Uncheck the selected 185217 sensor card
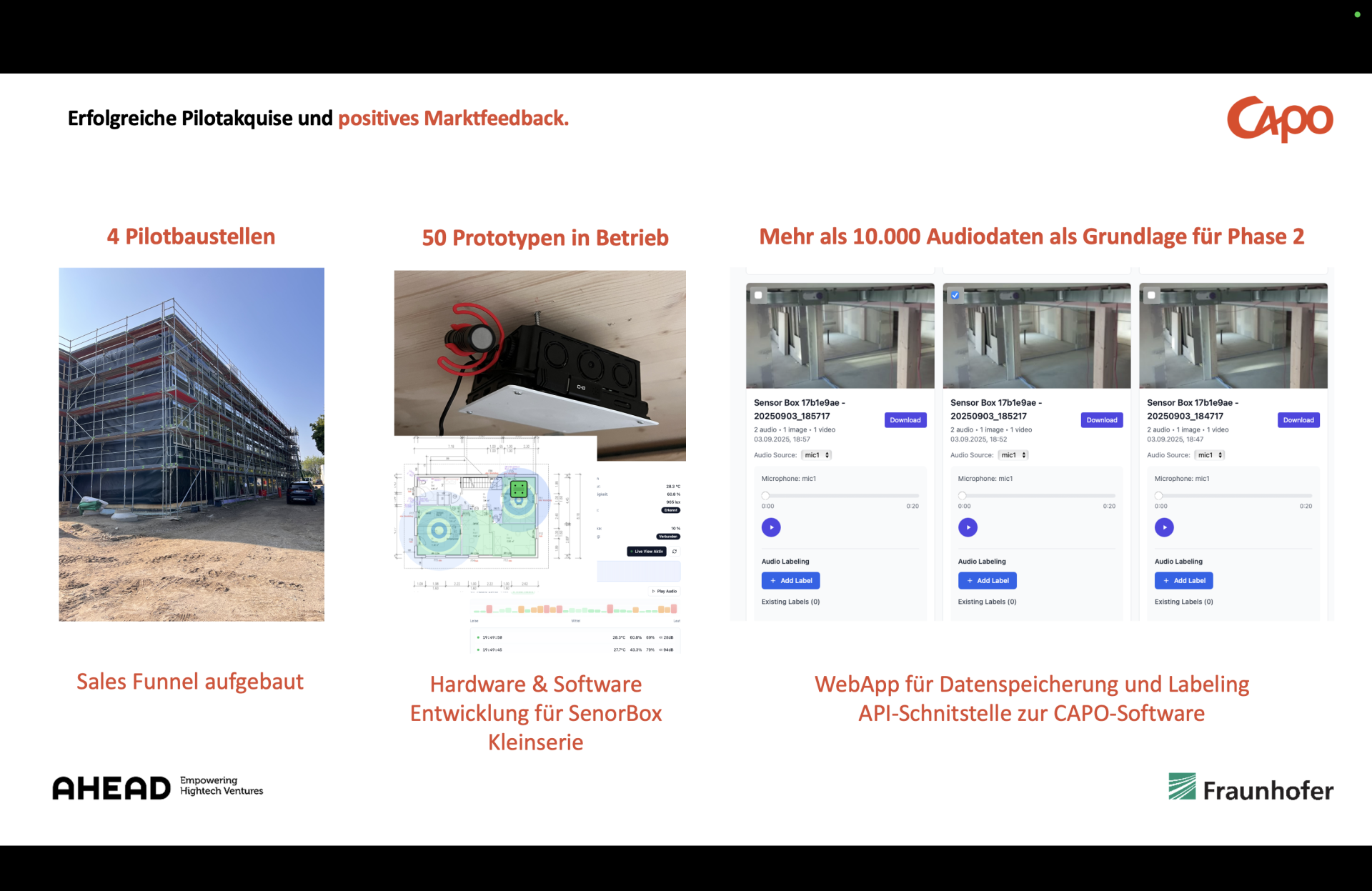The image size is (1372, 891). (955, 294)
